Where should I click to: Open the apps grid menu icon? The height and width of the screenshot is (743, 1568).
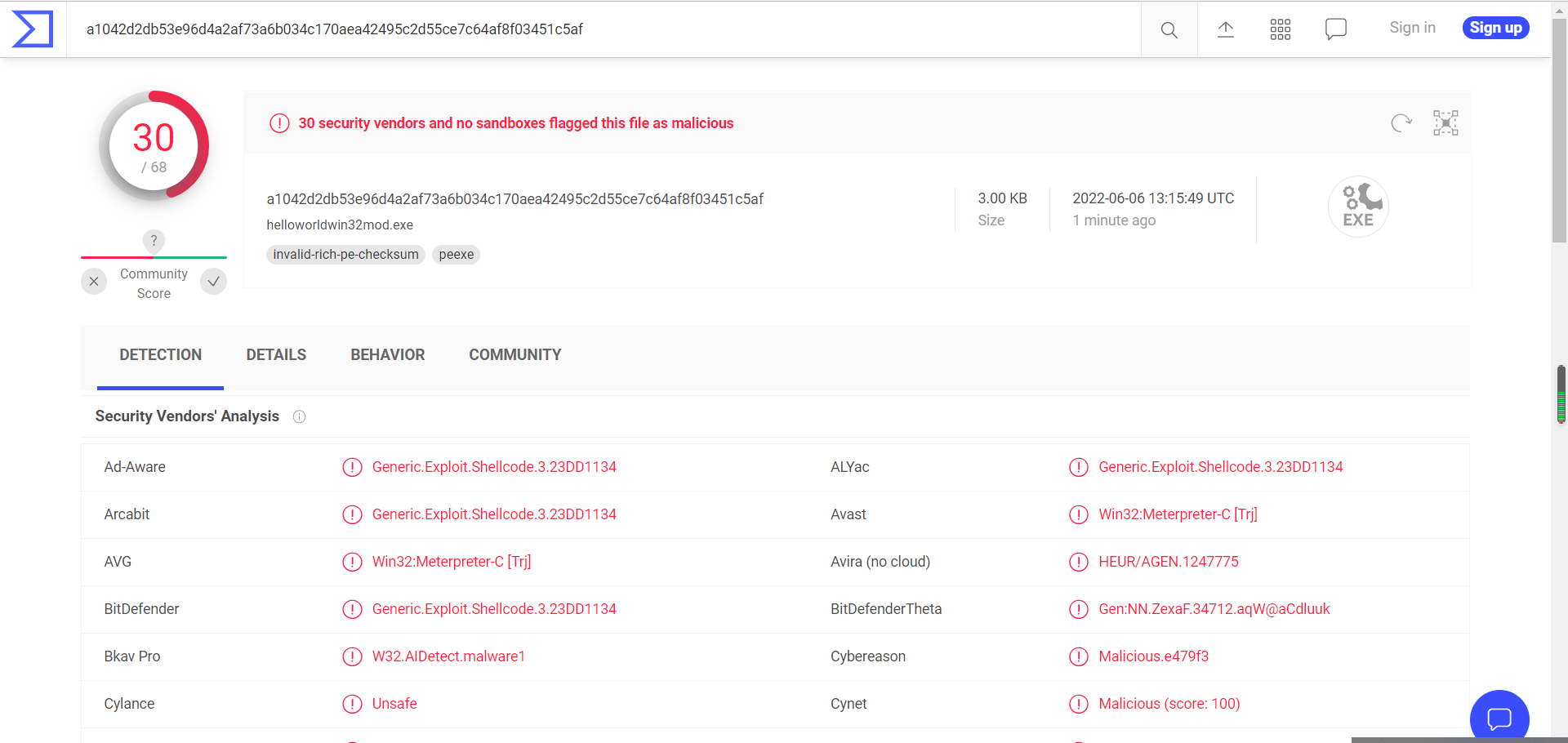1280,30
